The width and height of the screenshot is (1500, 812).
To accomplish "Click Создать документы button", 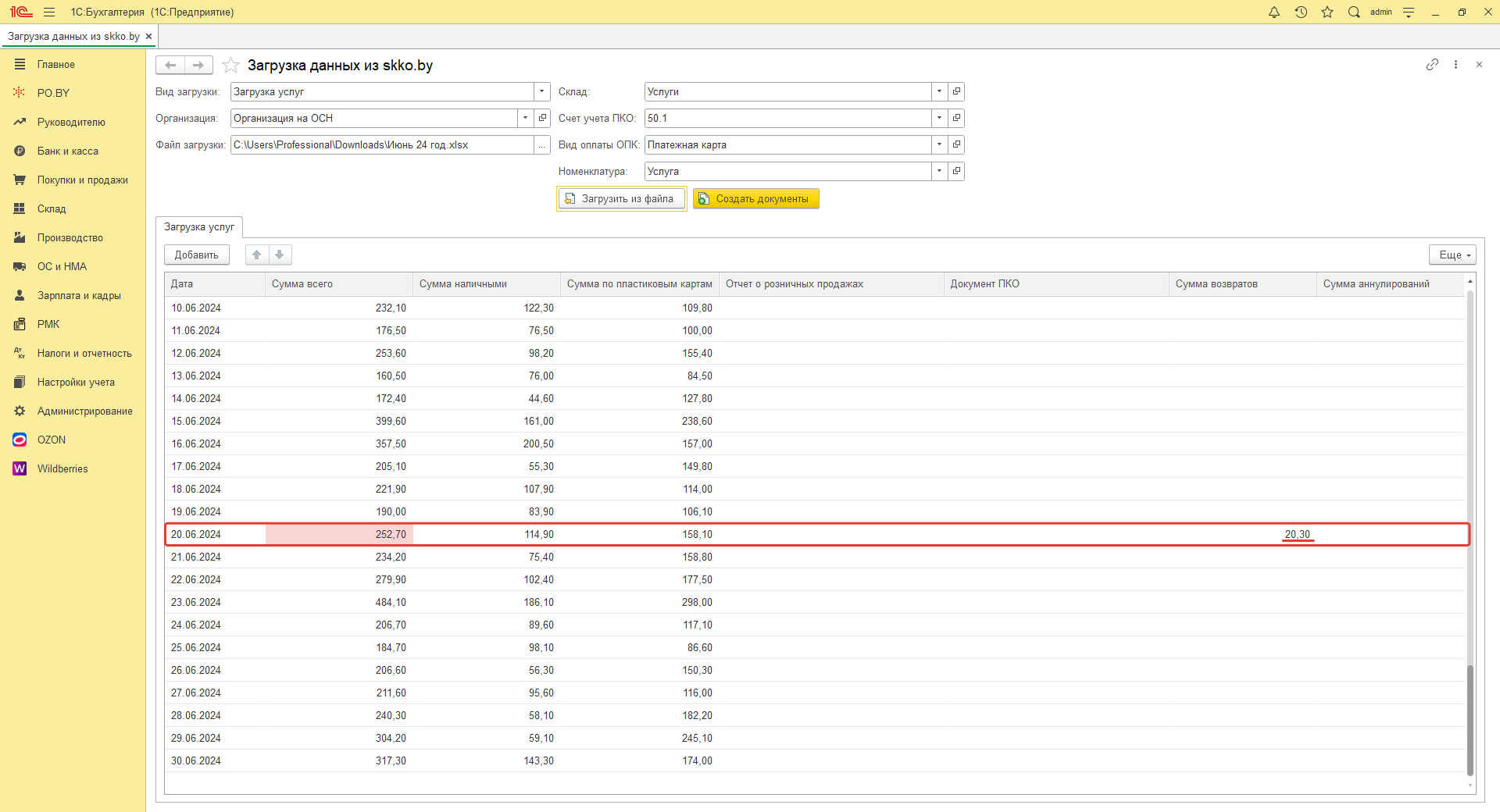I will 755,198.
